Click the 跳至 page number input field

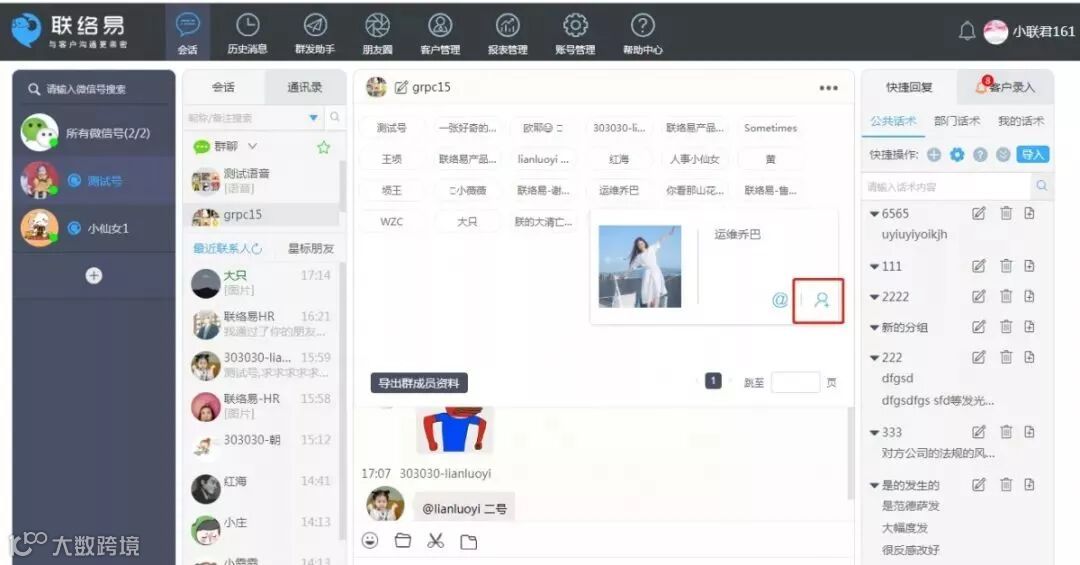coord(796,382)
